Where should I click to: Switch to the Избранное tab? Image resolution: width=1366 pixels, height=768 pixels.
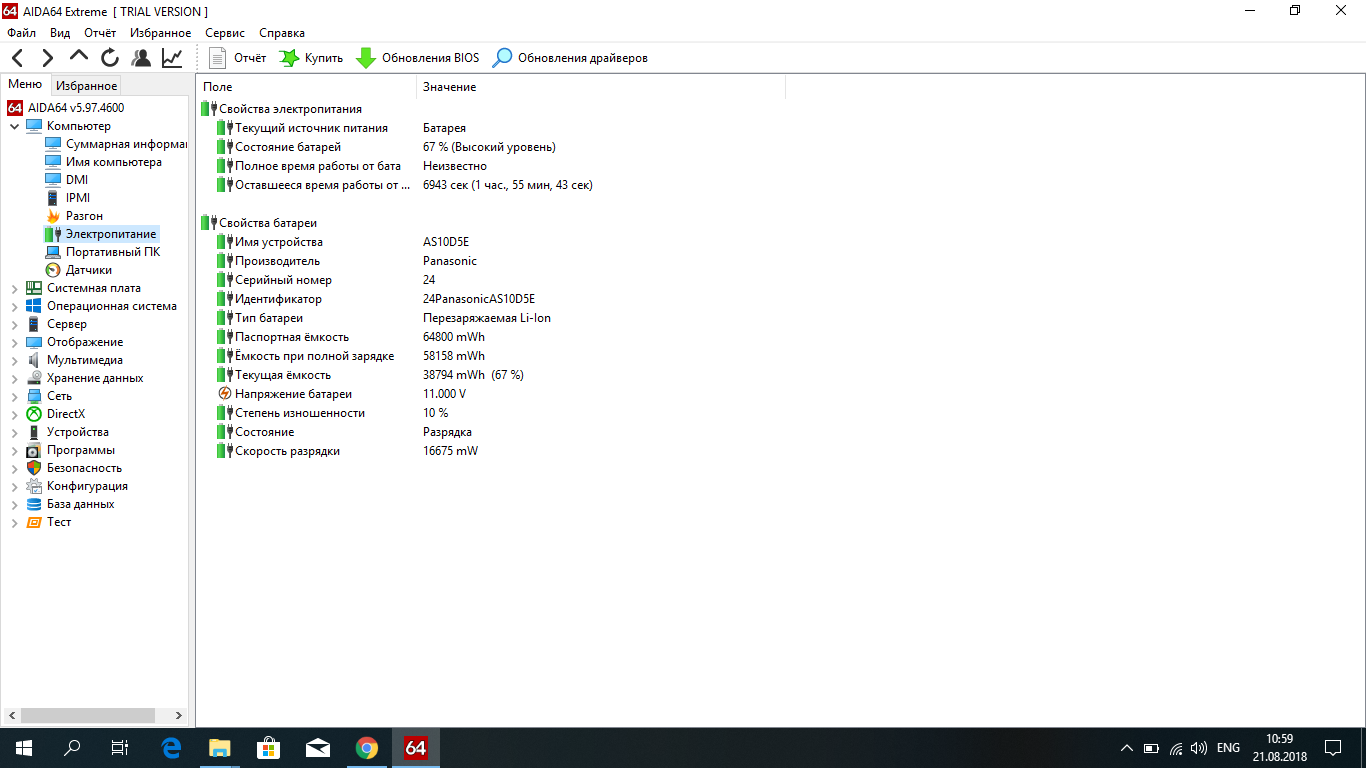point(86,86)
